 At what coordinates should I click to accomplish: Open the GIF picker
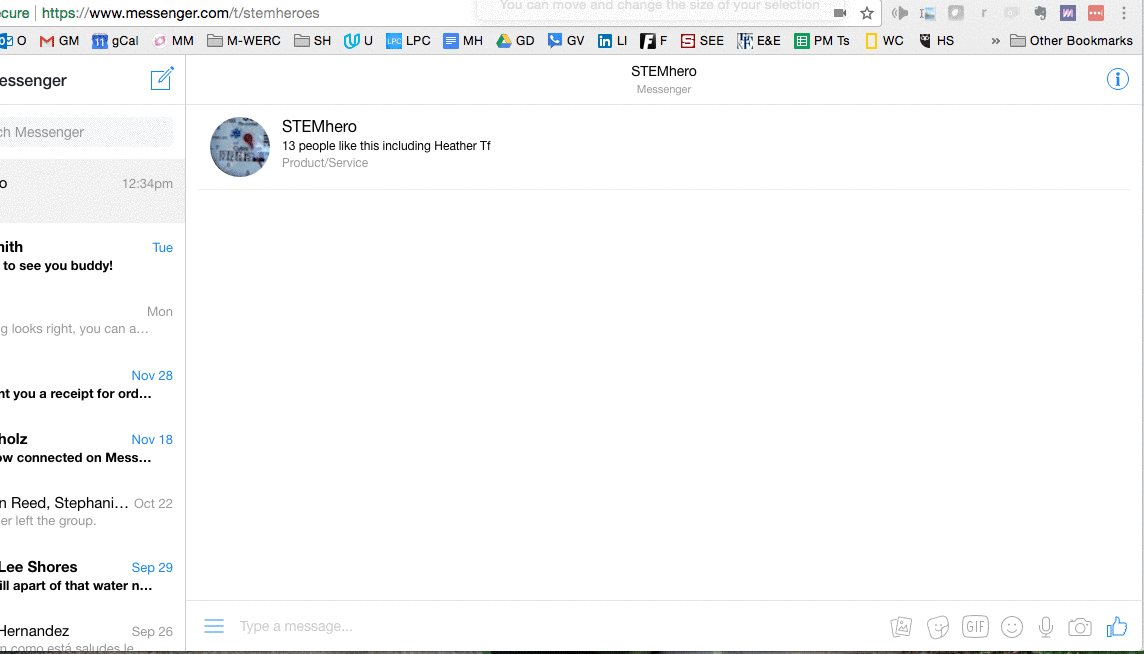click(975, 626)
